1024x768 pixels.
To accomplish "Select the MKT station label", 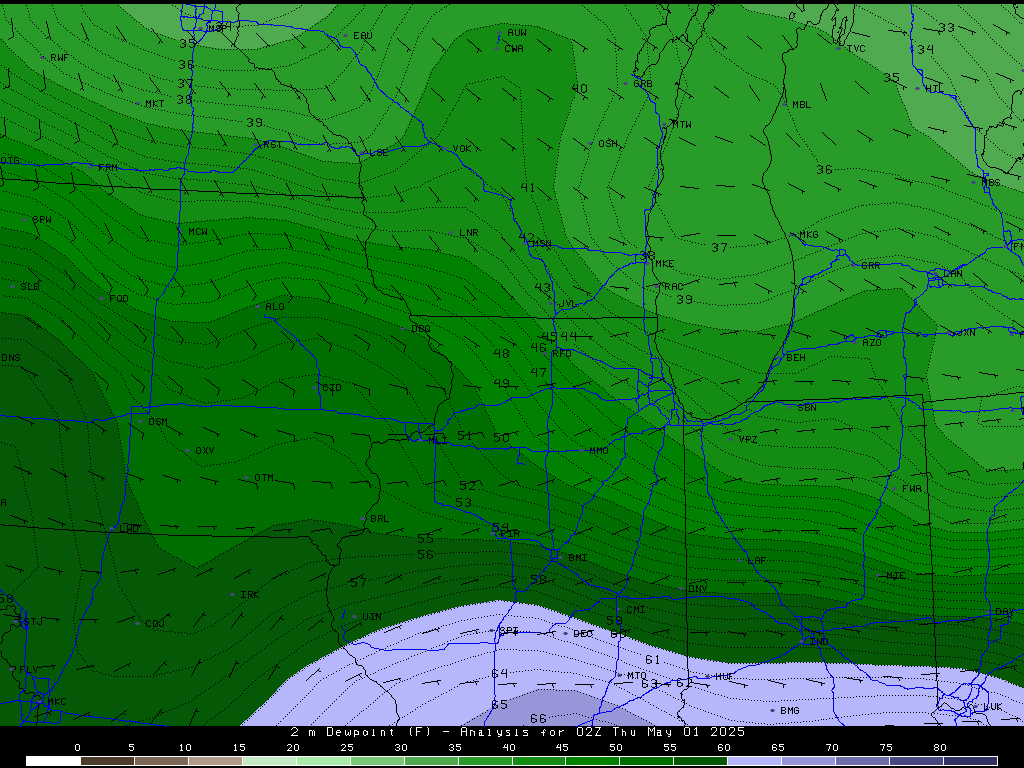I will pos(155,104).
